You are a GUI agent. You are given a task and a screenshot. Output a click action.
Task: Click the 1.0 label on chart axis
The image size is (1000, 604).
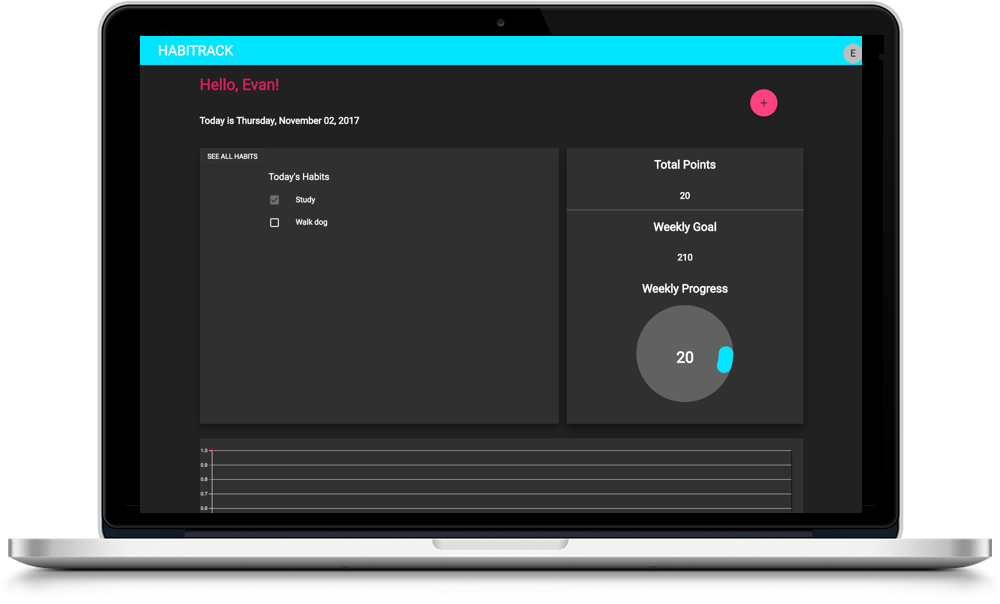click(x=204, y=451)
